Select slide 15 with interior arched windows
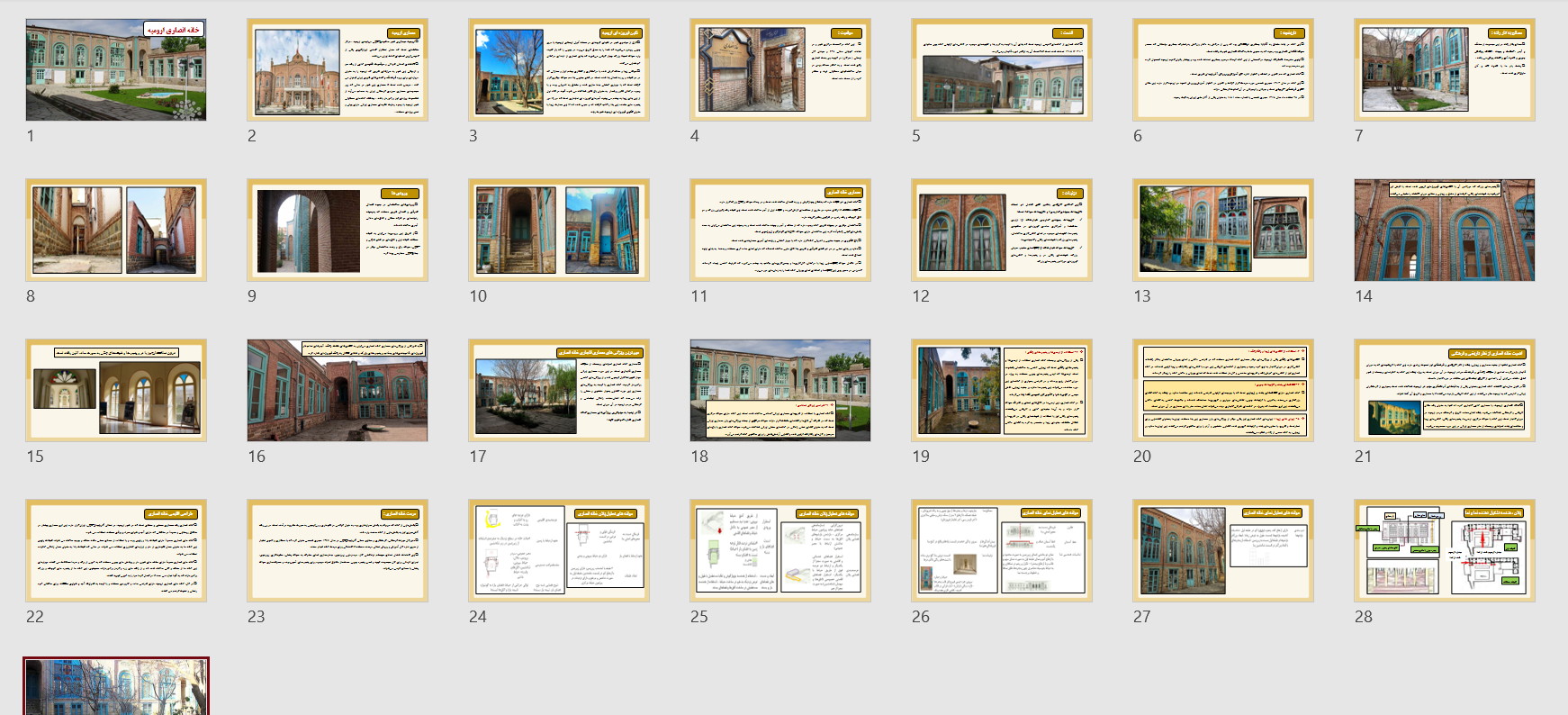The height and width of the screenshot is (715, 1568). [x=116, y=391]
